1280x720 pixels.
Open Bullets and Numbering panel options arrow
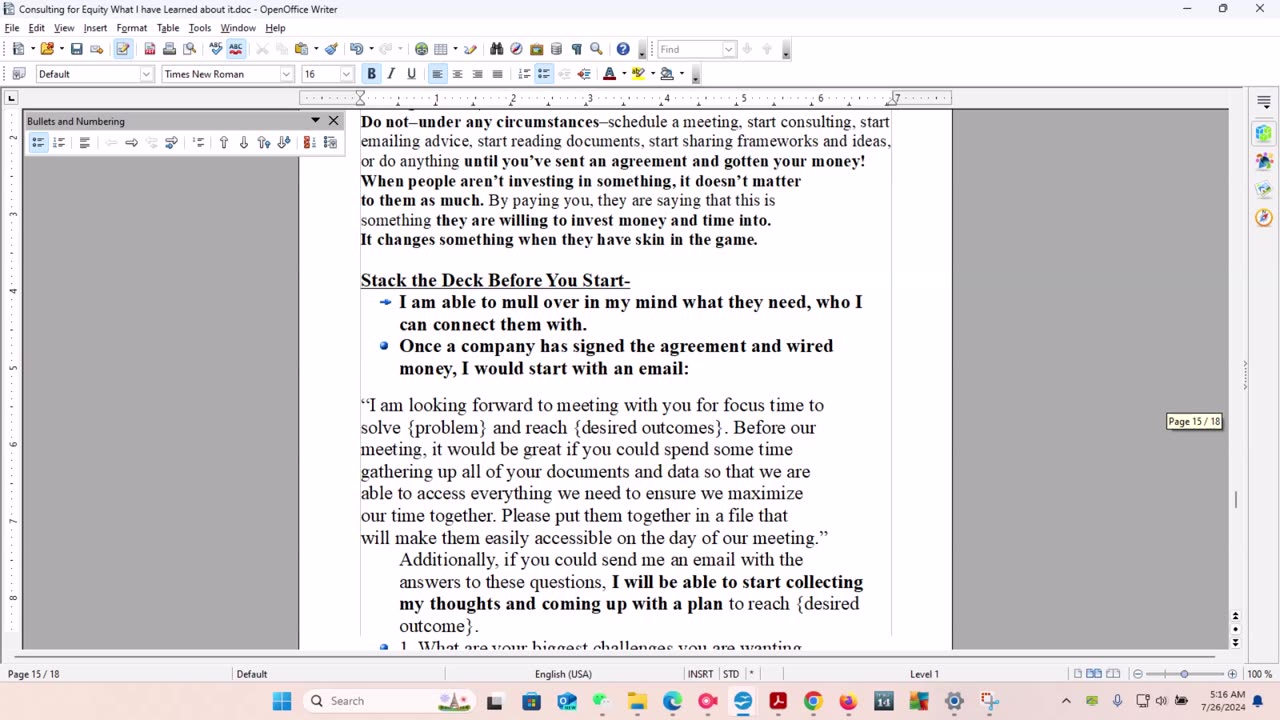click(x=315, y=121)
